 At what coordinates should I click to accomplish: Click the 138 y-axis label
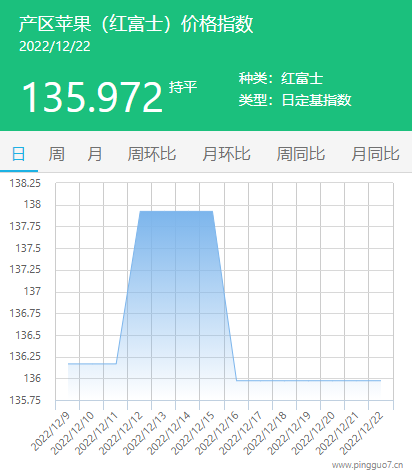coord(32,204)
